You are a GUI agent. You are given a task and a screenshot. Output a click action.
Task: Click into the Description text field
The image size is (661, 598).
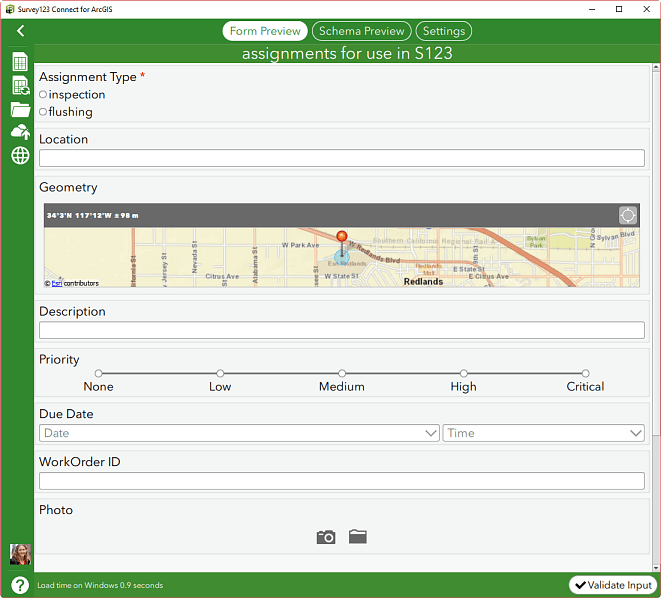click(x=342, y=330)
